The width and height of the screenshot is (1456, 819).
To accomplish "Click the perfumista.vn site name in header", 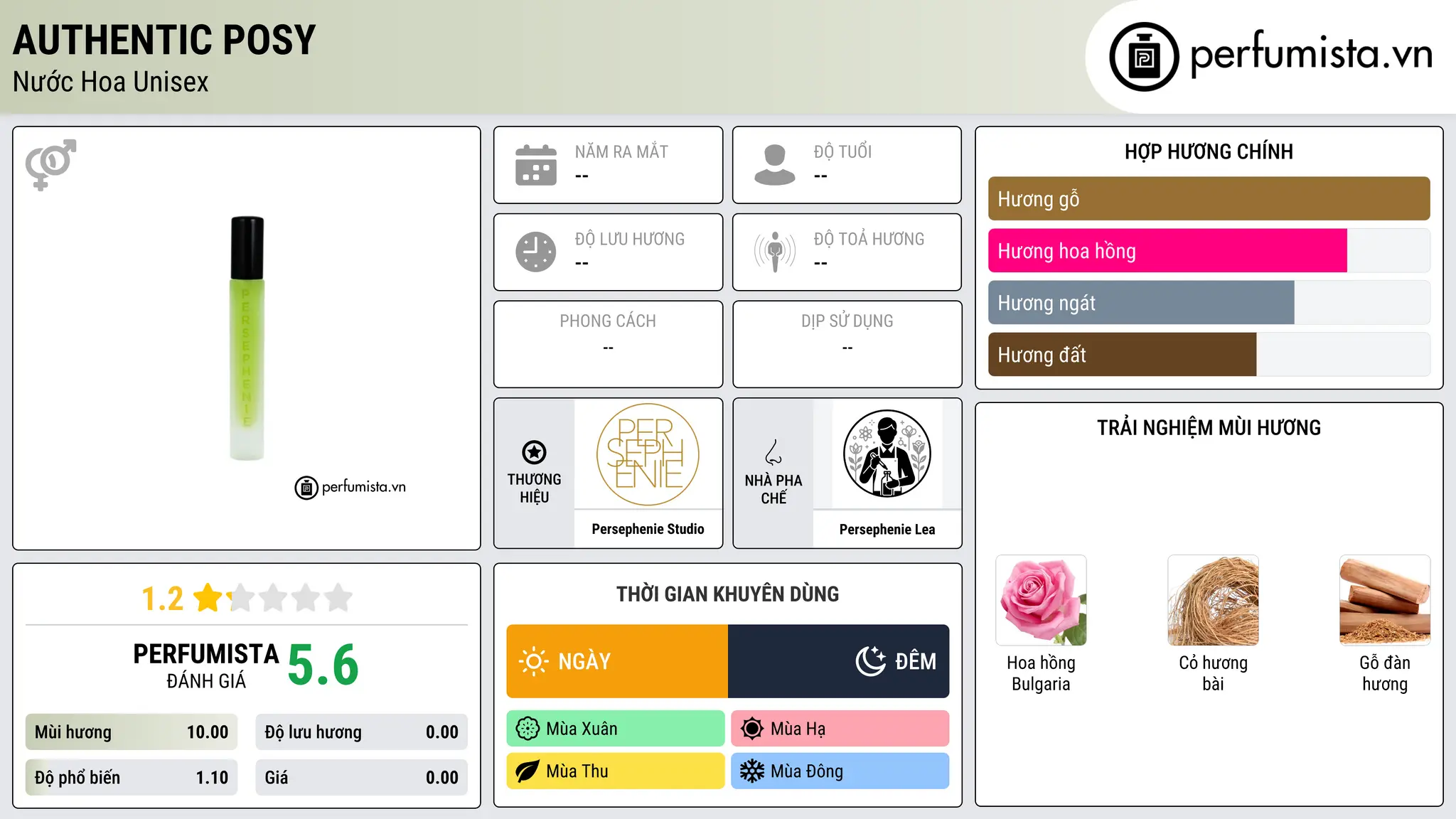I will (1311, 55).
